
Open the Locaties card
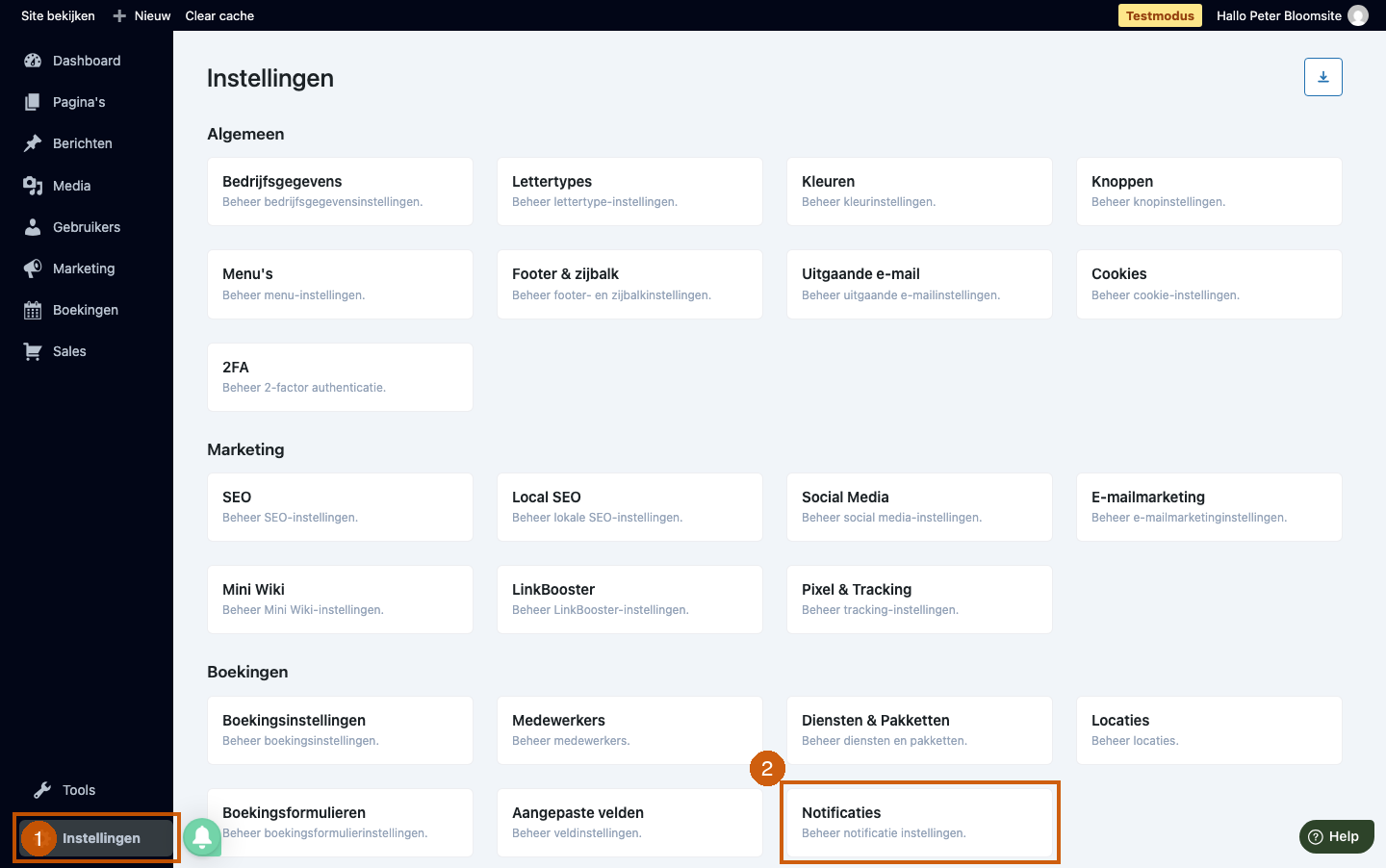[1209, 730]
